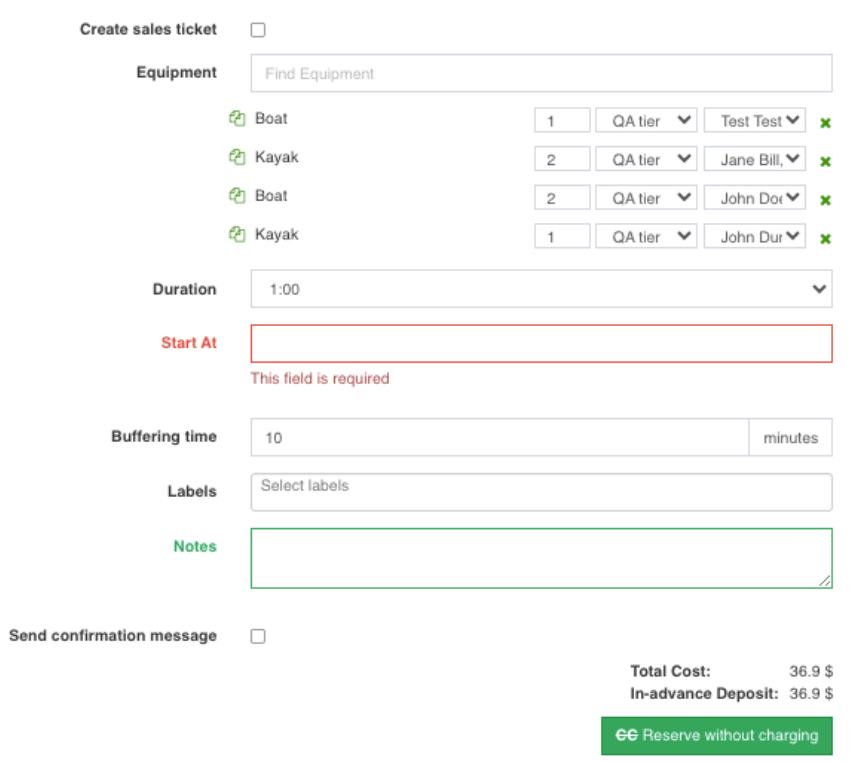
Task: Click the copy icon beside second Boat row
Action: [x=237, y=196]
